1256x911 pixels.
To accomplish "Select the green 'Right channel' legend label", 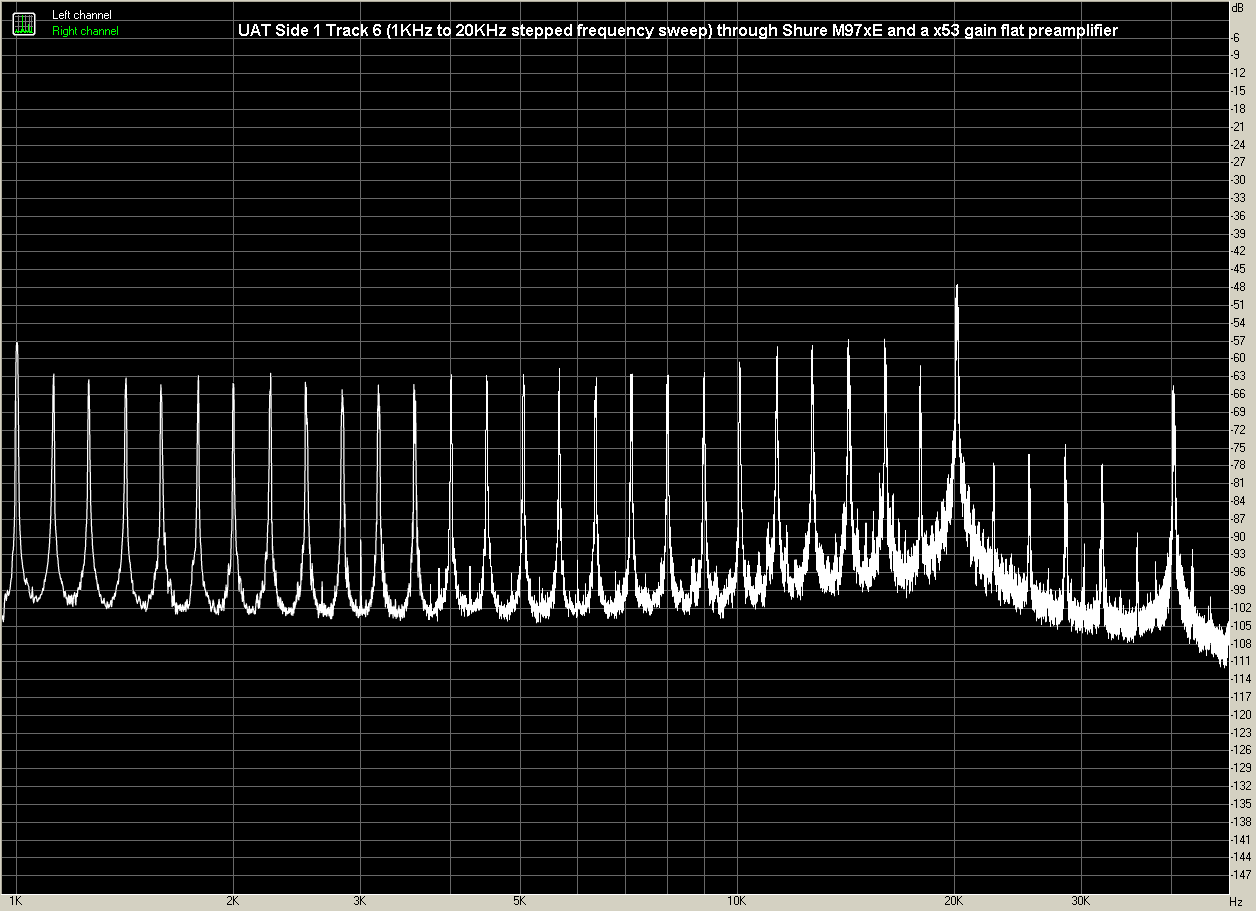I will pyautogui.click(x=85, y=31).
